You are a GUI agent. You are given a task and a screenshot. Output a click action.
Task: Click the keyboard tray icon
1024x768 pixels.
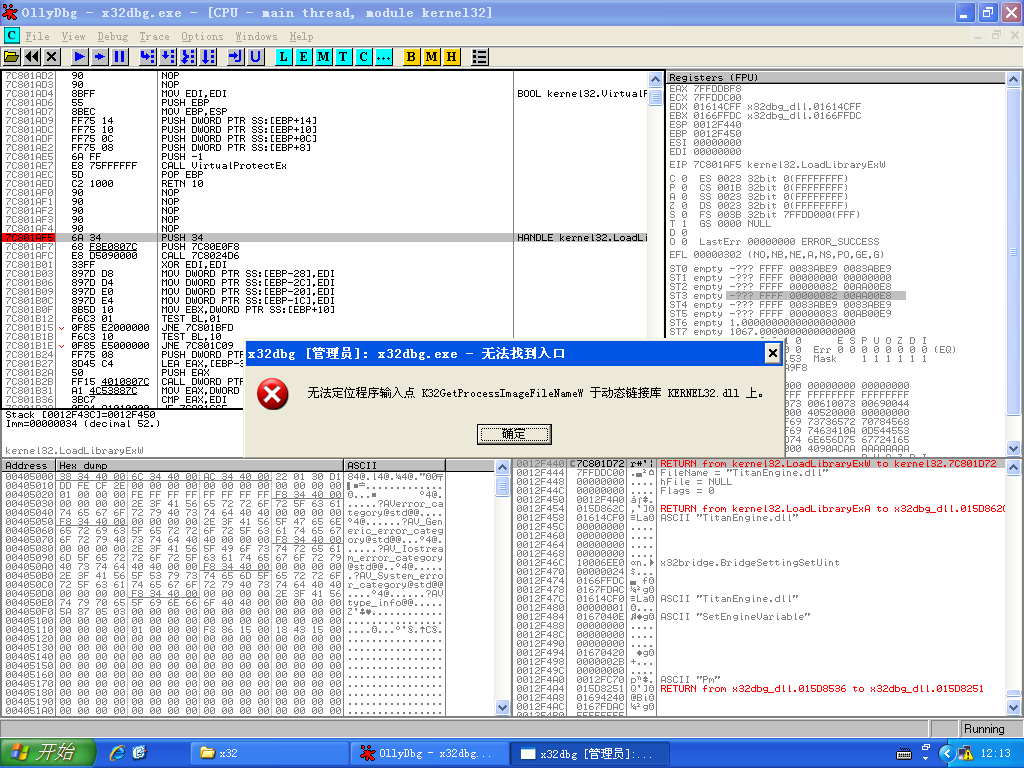[x=904, y=754]
